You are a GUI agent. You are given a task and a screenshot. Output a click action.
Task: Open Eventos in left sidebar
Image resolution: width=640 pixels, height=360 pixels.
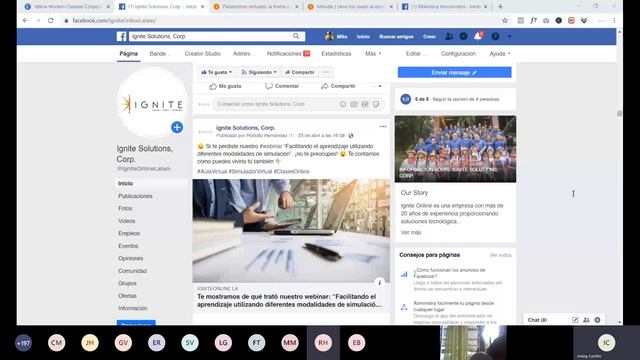[128, 246]
